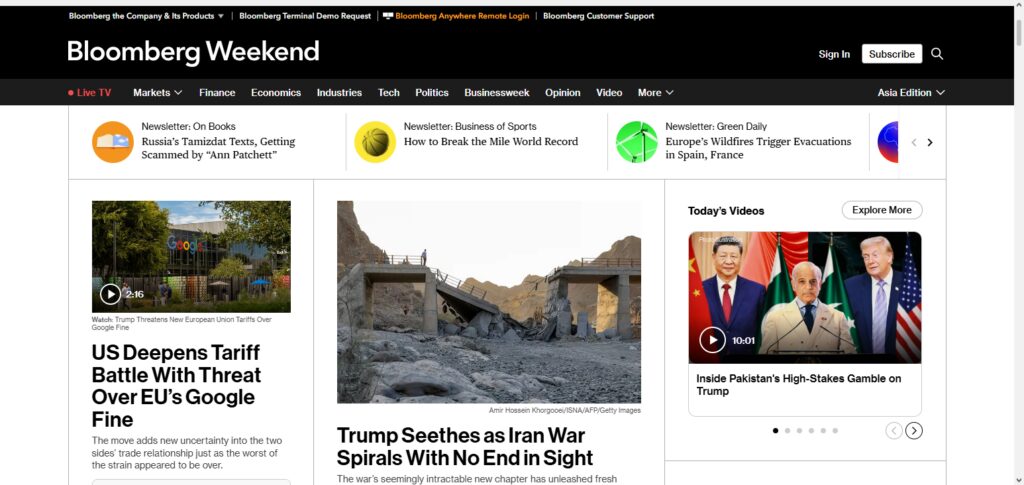Open 'Trump Seethes as Iran War' headline
Viewport: 1024px width, 485px height.
[x=465, y=446]
